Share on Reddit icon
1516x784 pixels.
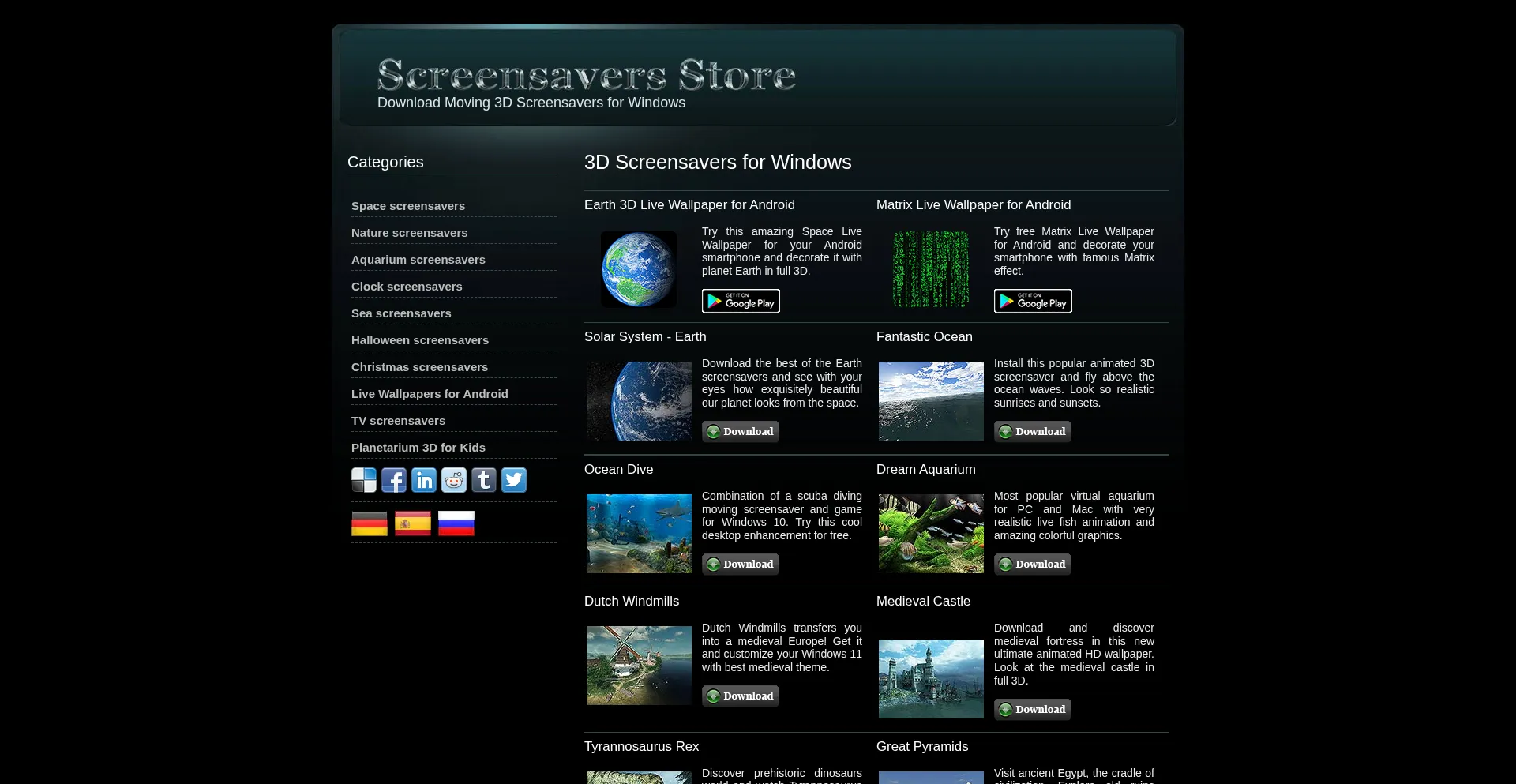(454, 480)
